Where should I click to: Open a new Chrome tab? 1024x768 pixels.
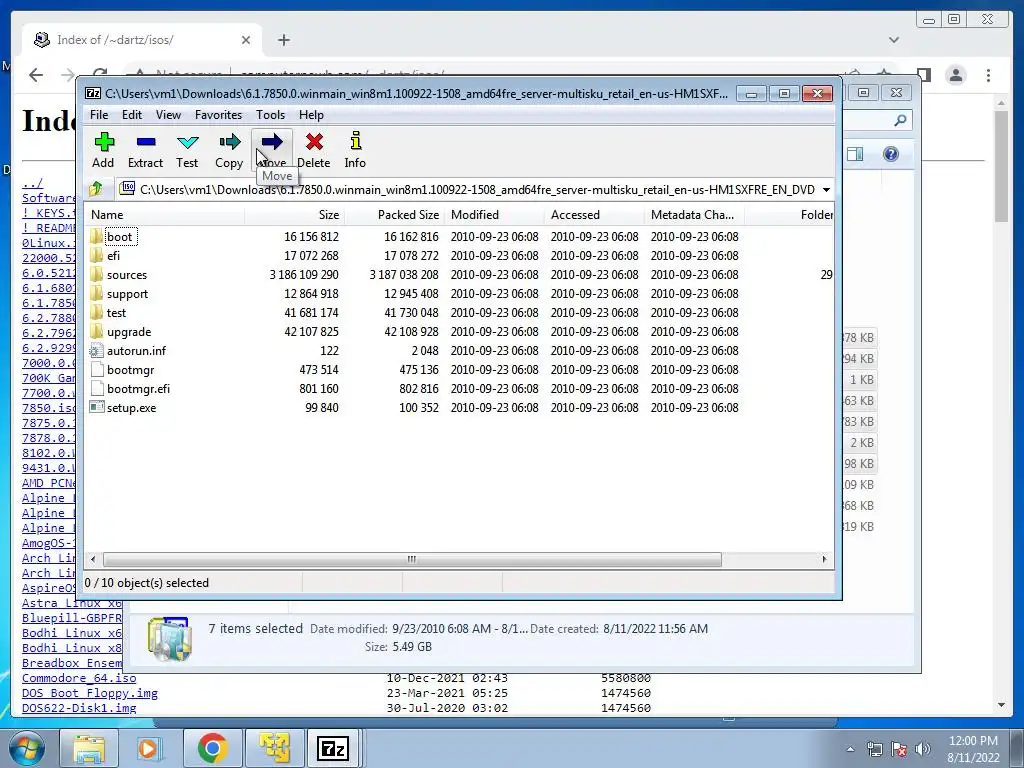tap(283, 40)
